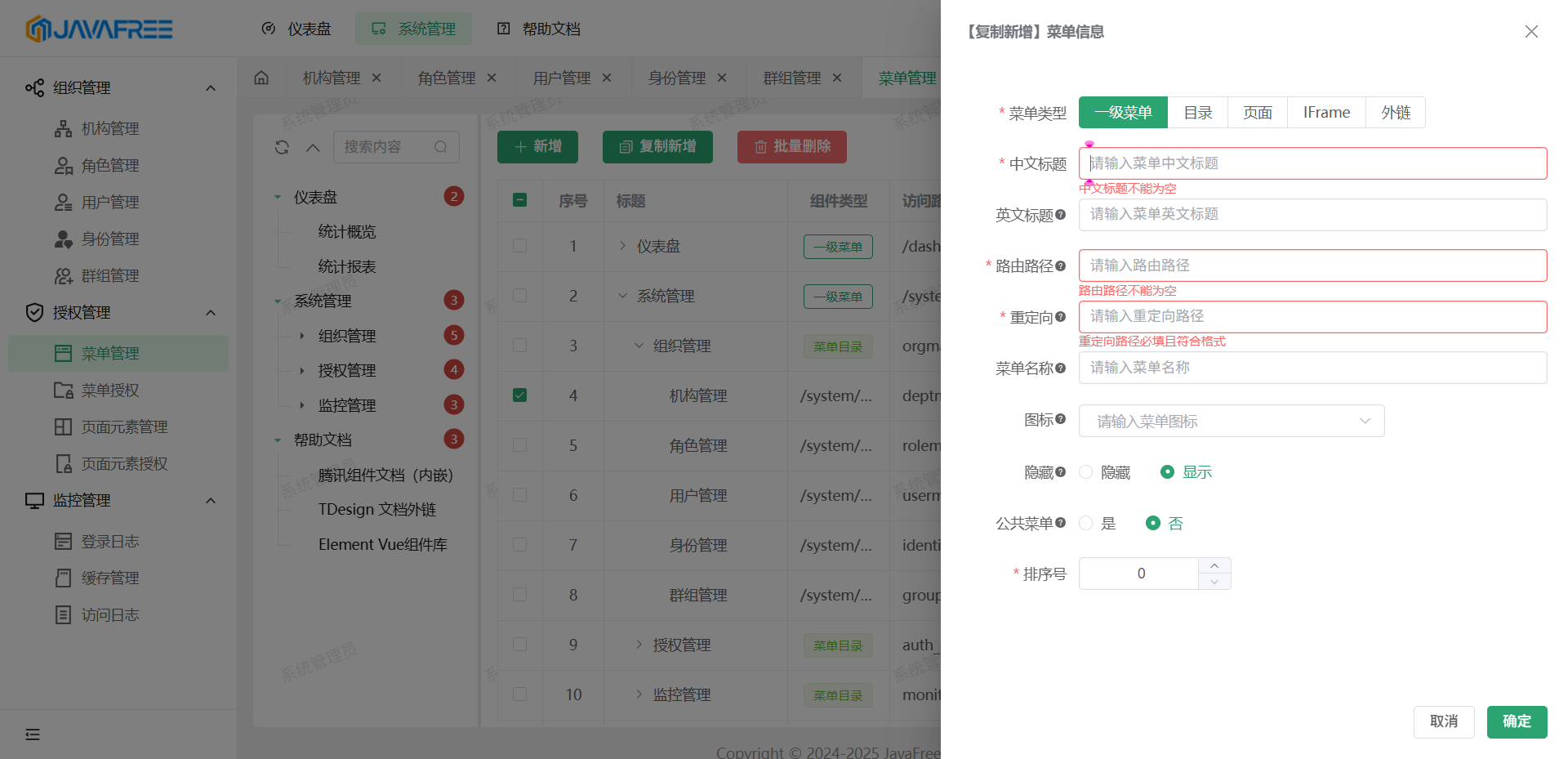
Task: Select the 隐藏 radio option
Action: (1086, 472)
